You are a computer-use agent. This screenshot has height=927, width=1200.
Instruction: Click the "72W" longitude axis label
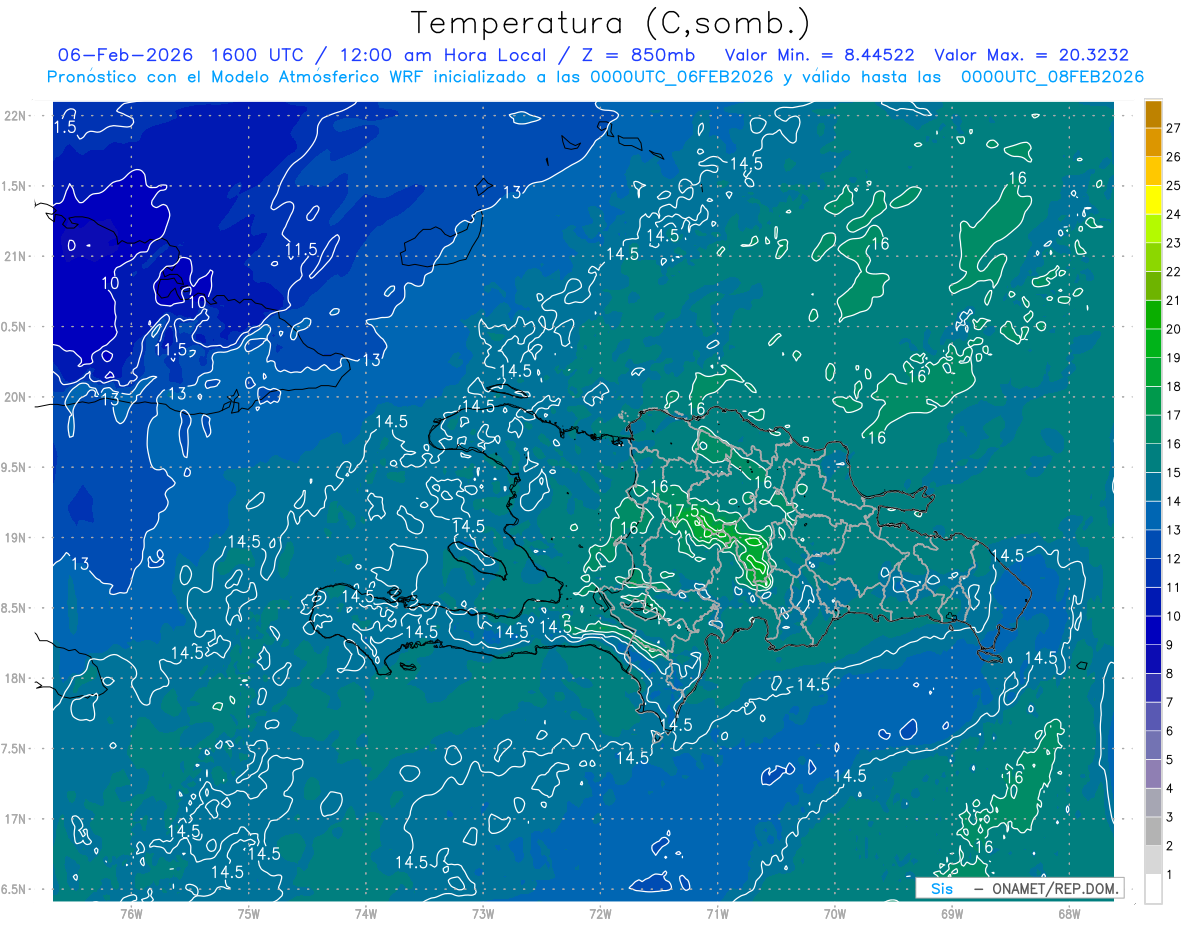tap(600, 913)
